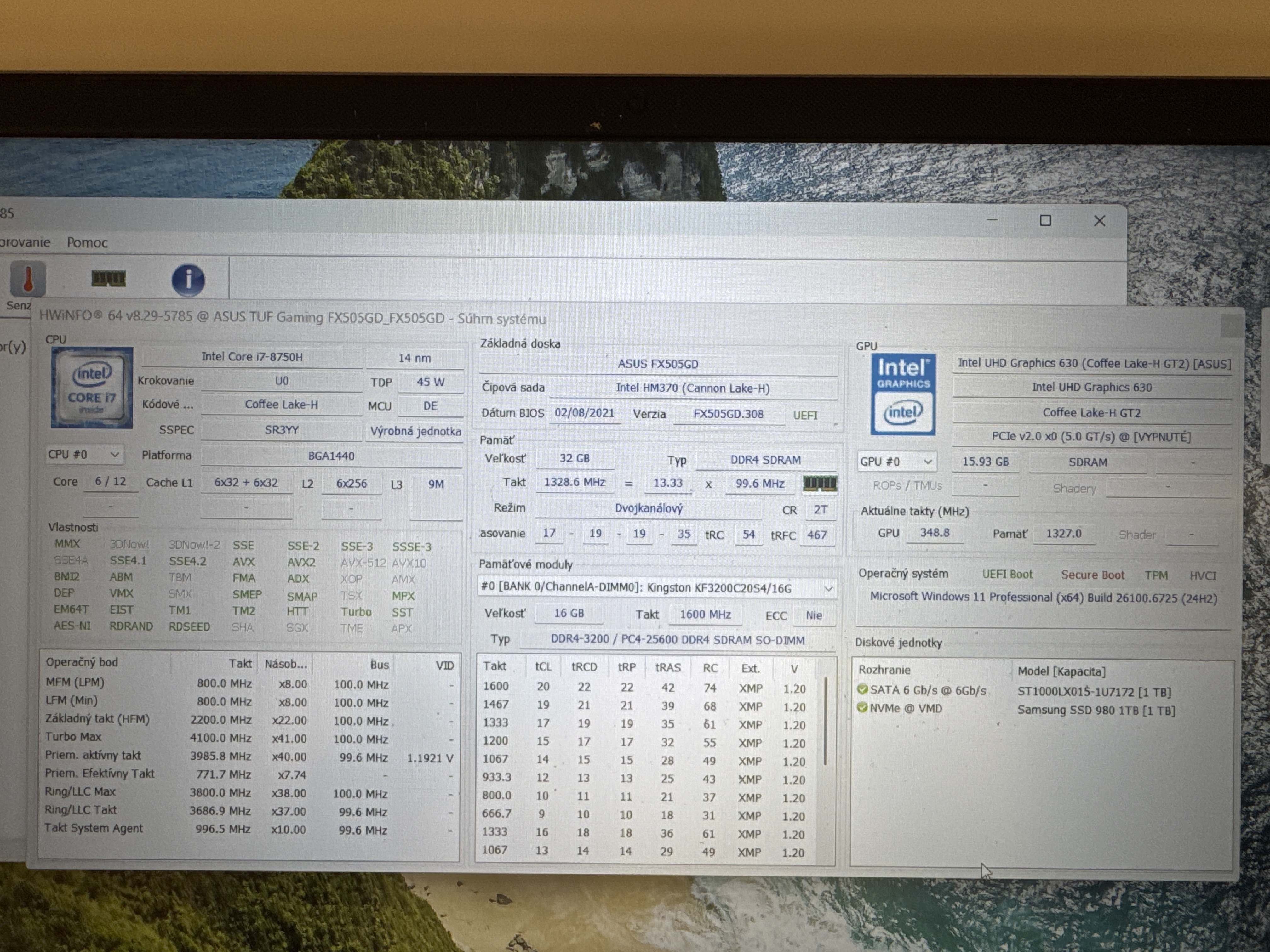
Task: Open the memory module Kingston KF3200C20S4/16G dropdown
Action: (x=657, y=588)
